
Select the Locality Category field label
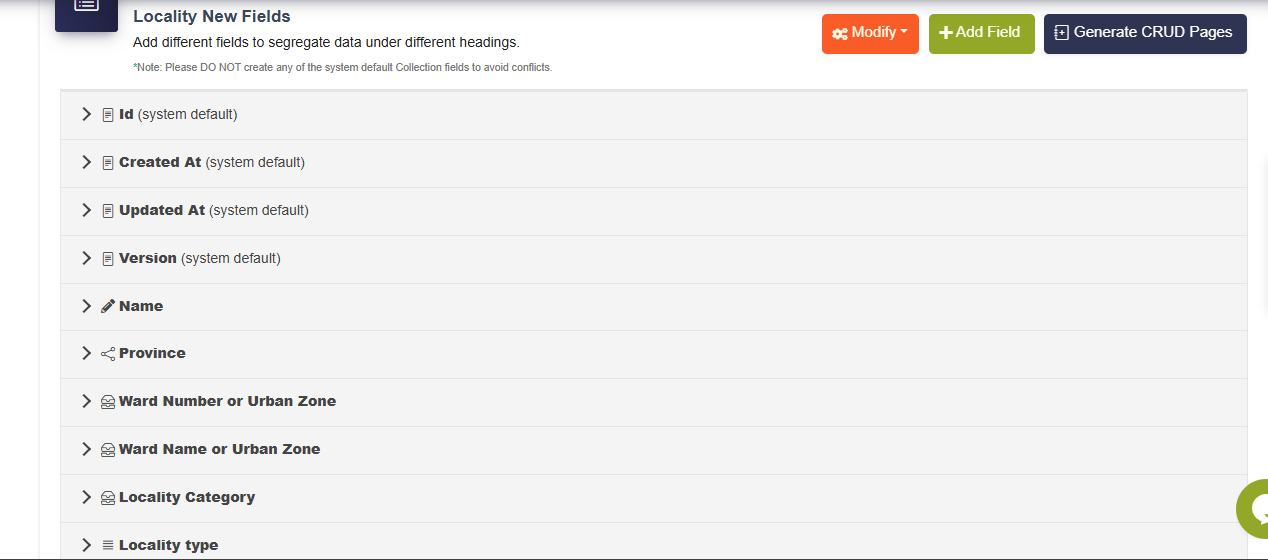187,498
